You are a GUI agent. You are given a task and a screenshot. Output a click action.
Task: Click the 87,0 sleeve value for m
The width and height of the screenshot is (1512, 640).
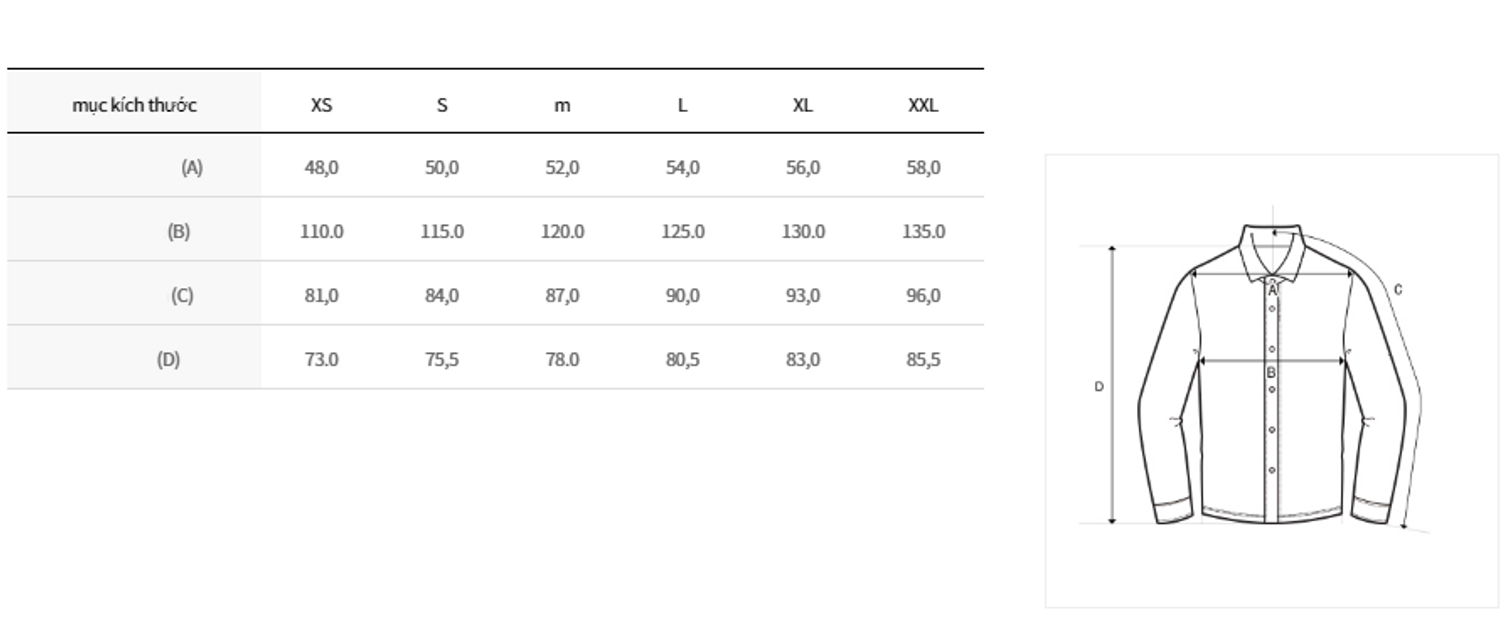[562, 295]
